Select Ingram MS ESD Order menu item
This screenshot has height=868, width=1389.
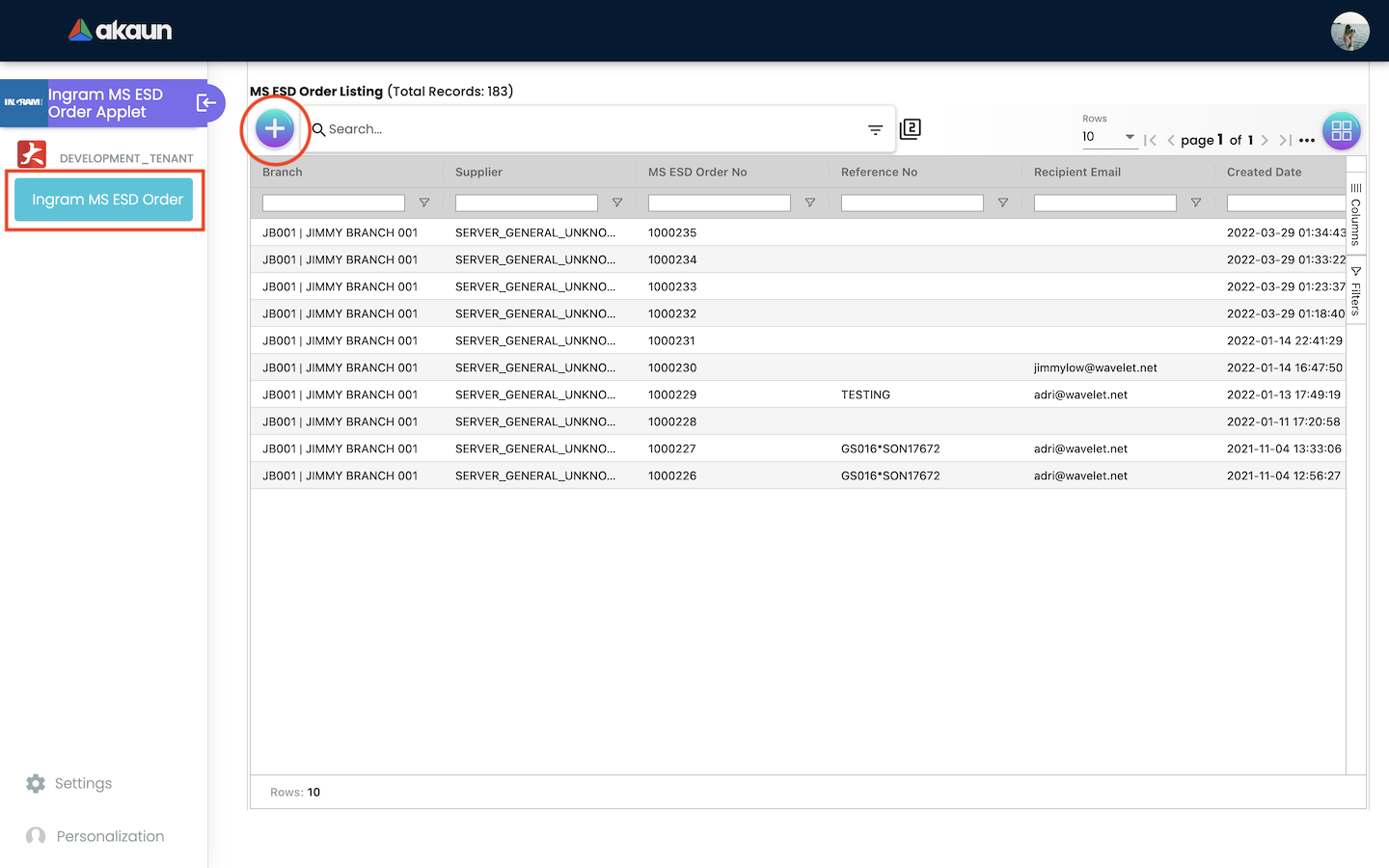click(x=105, y=200)
